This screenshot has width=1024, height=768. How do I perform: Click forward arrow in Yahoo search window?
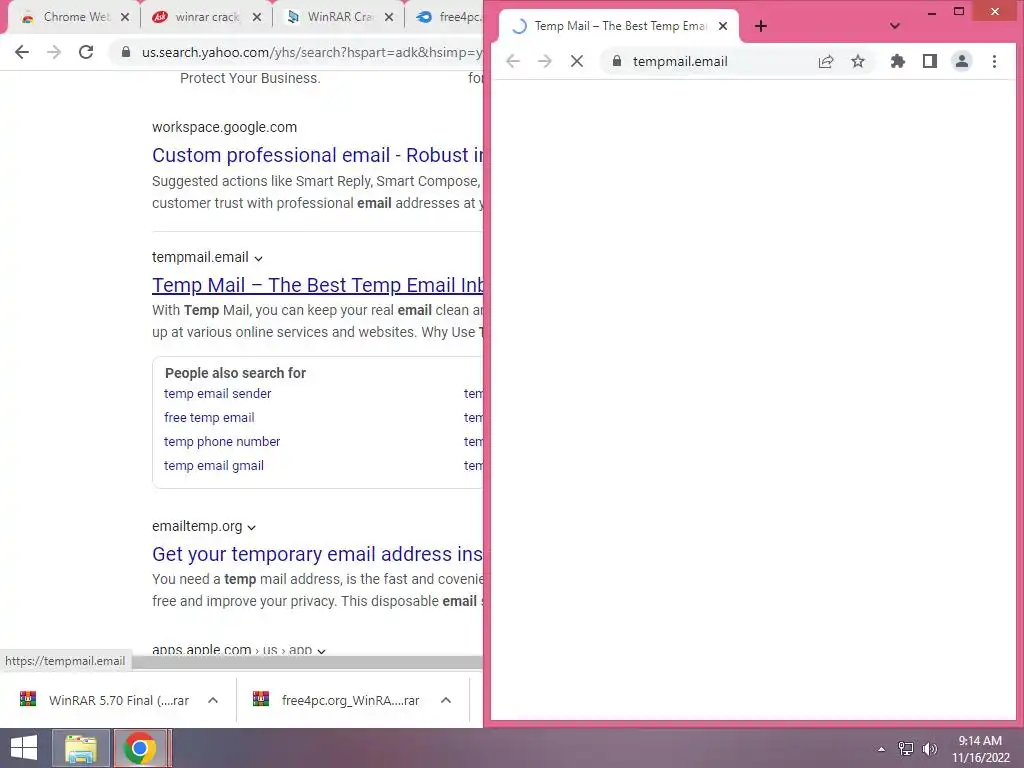pos(54,52)
